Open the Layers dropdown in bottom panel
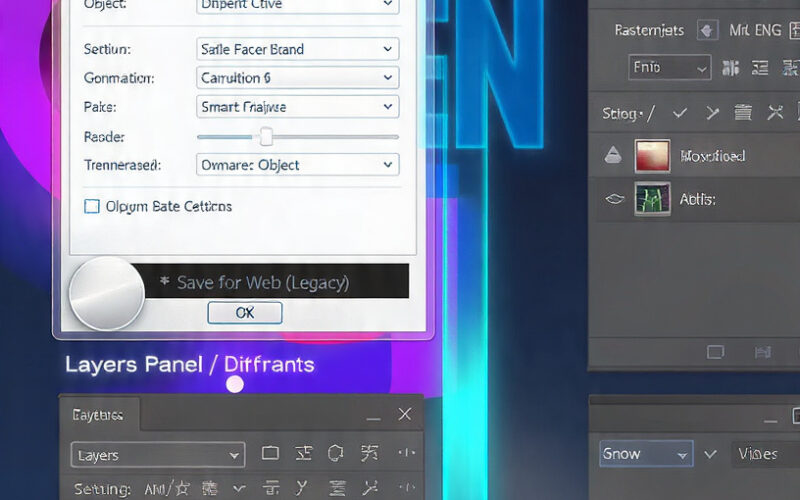 pos(158,455)
